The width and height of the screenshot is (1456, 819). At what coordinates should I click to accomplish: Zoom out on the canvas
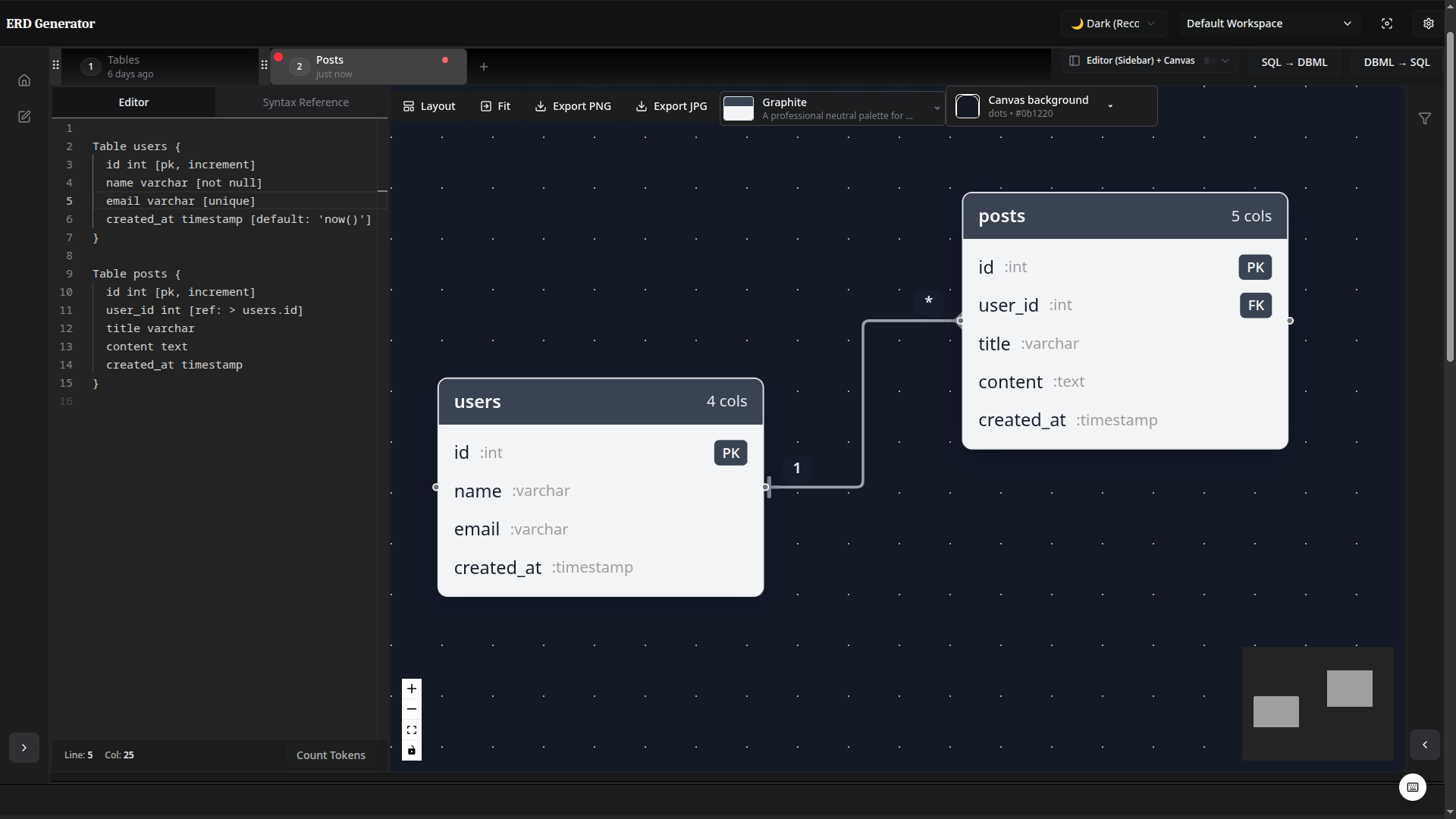412,709
